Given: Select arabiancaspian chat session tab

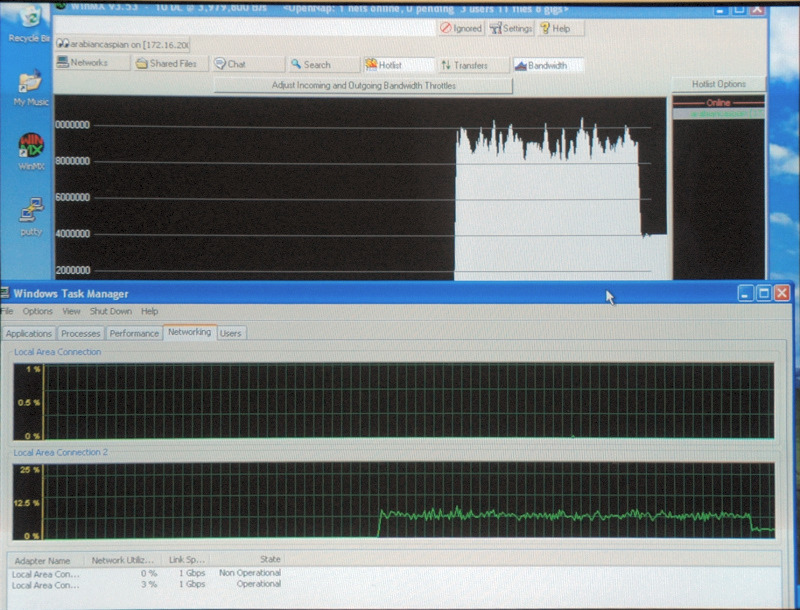Looking at the screenshot, I should point(122,44).
